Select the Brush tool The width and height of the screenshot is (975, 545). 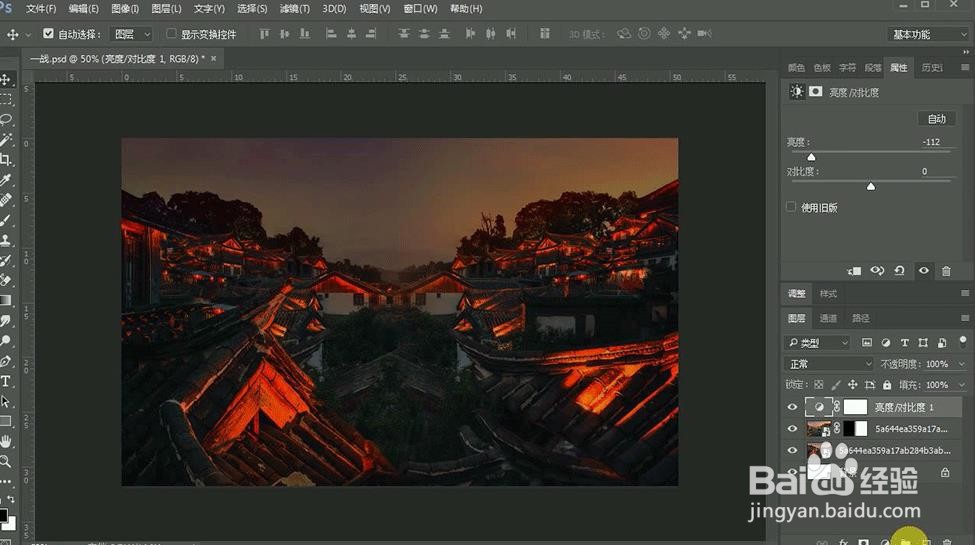6,220
